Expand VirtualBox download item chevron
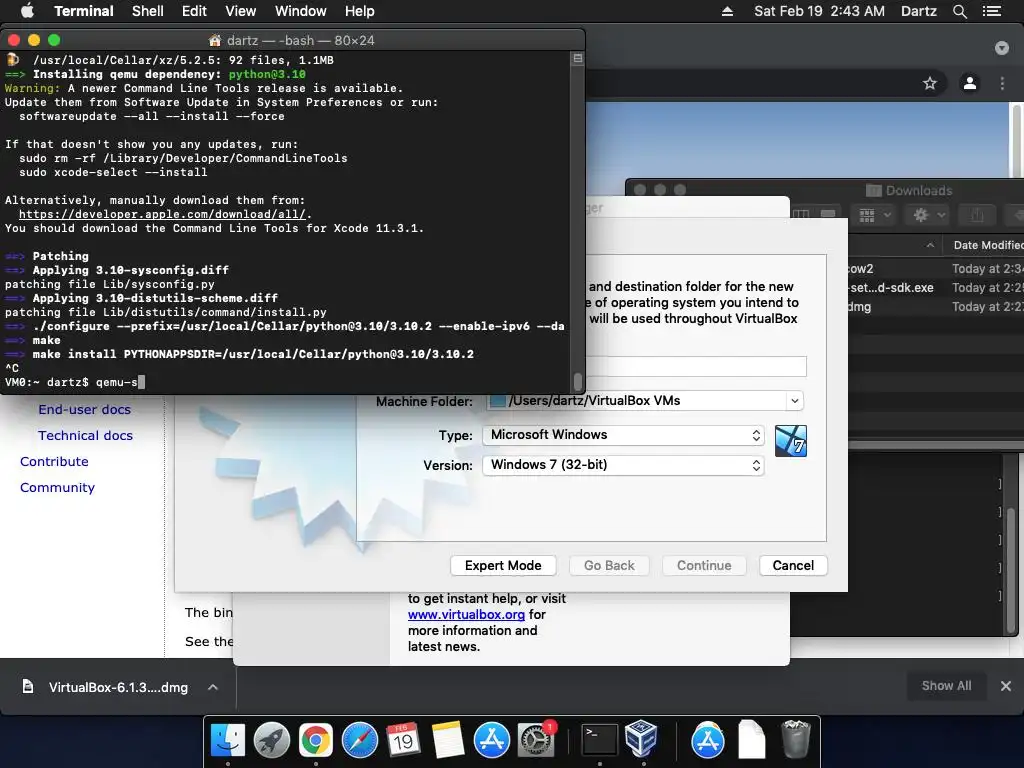The image size is (1024, 768). [x=213, y=687]
